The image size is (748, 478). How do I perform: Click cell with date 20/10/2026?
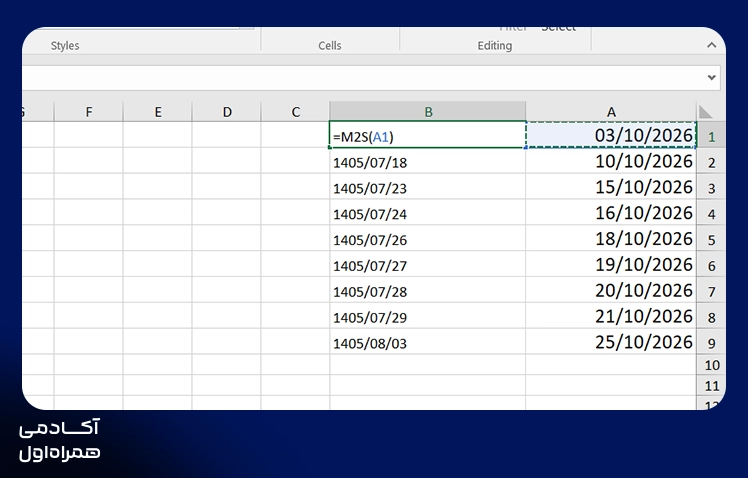tap(611, 291)
